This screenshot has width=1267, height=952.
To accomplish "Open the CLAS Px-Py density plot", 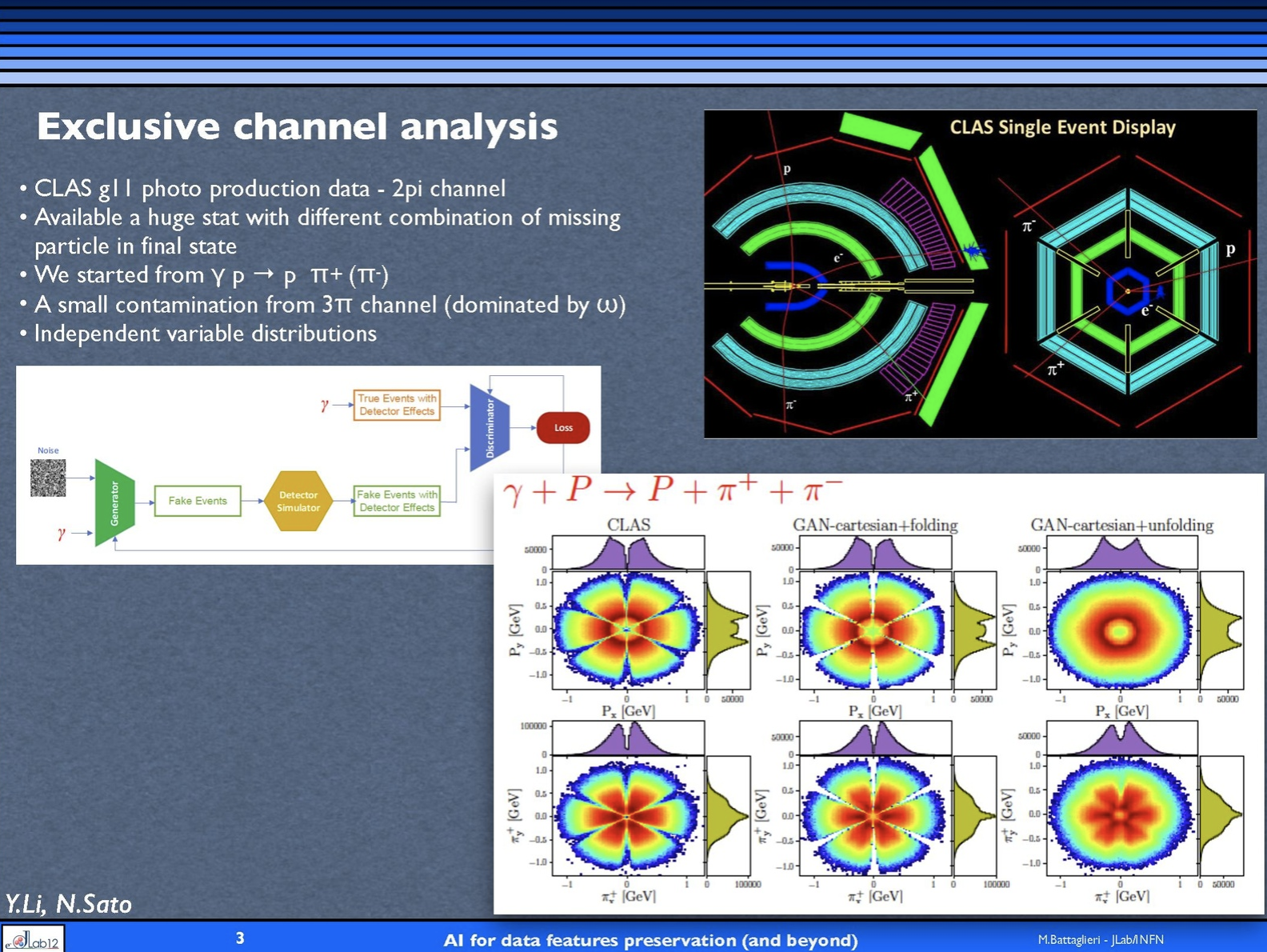I will (x=628, y=630).
